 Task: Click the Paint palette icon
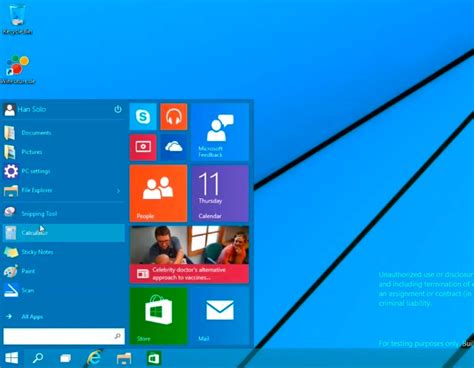tap(11, 271)
